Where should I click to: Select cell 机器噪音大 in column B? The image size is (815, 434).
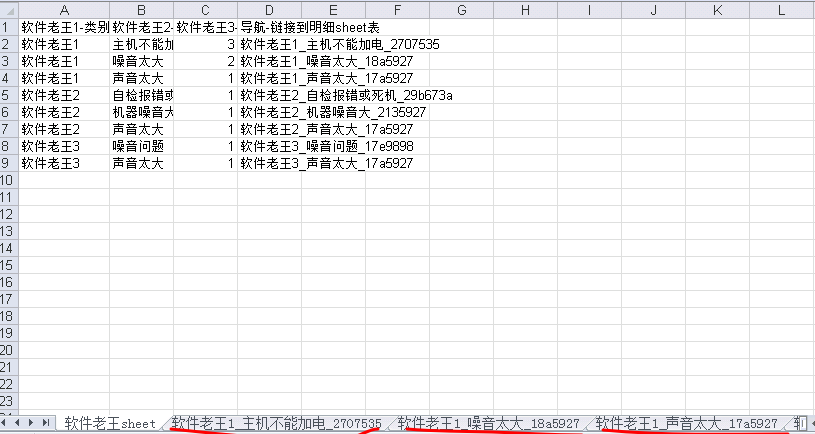pos(141,112)
